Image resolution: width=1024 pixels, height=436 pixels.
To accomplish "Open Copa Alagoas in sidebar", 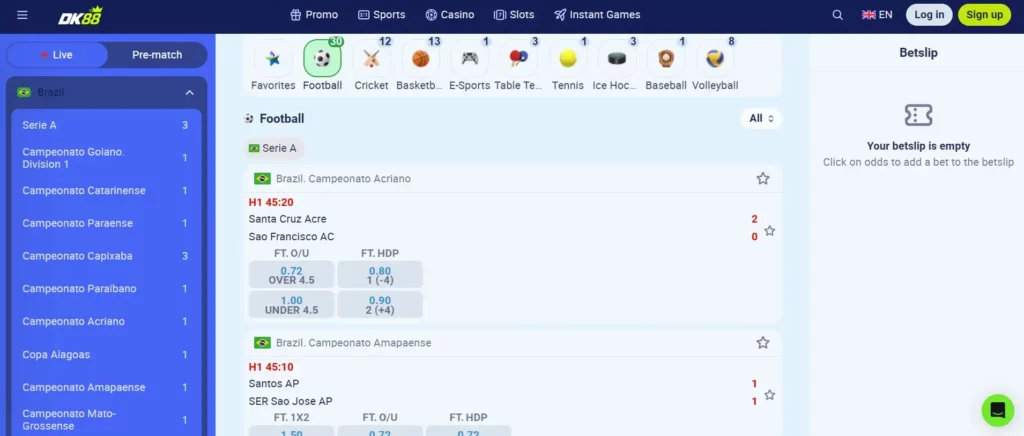I will [x=105, y=354].
